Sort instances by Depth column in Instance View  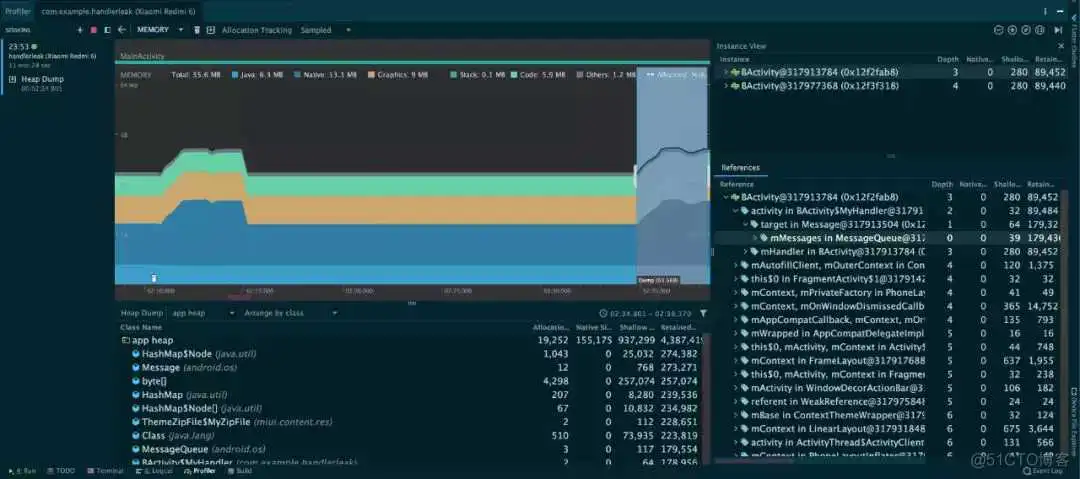(x=948, y=59)
